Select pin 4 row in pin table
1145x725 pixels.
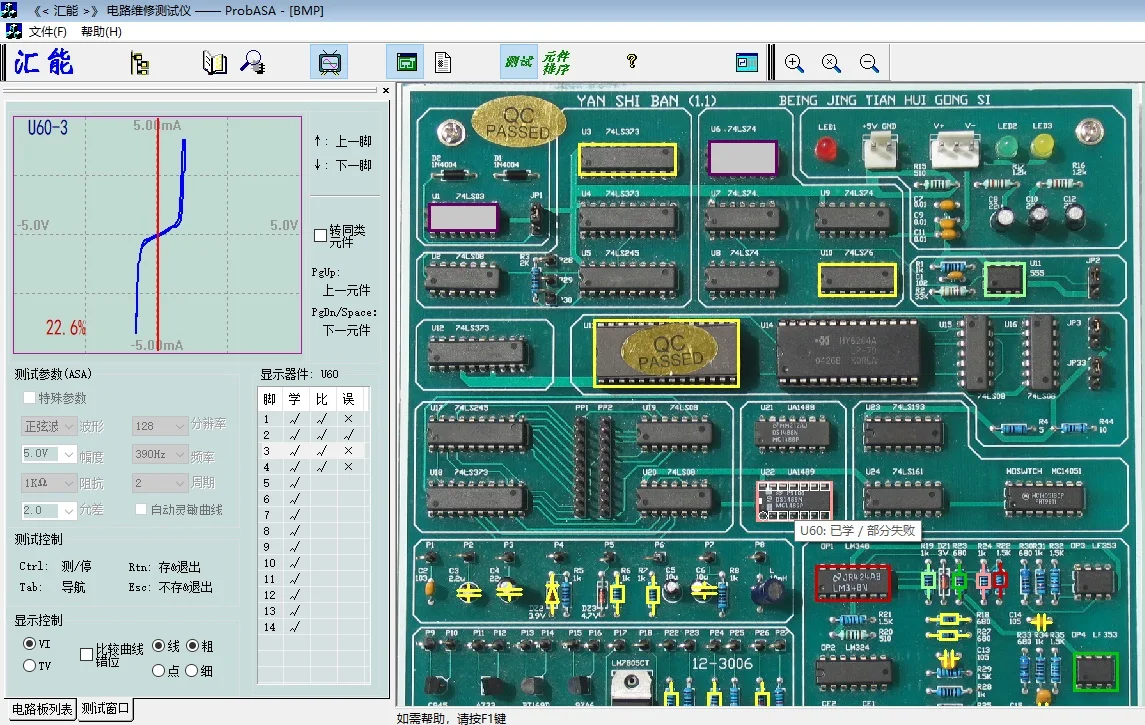click(267, 467)
